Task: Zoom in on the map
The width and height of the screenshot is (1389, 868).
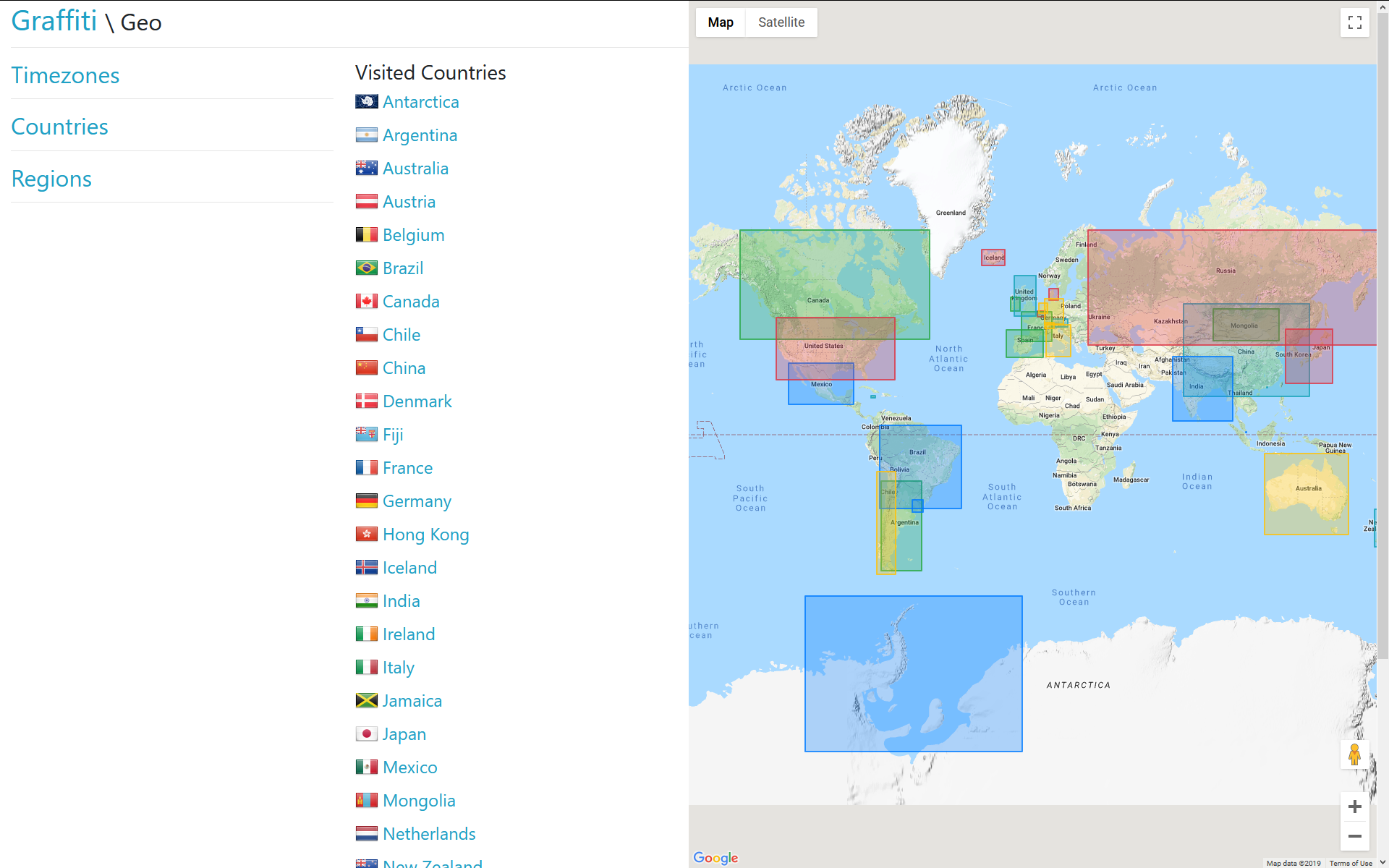Action: click(1354, 807)
